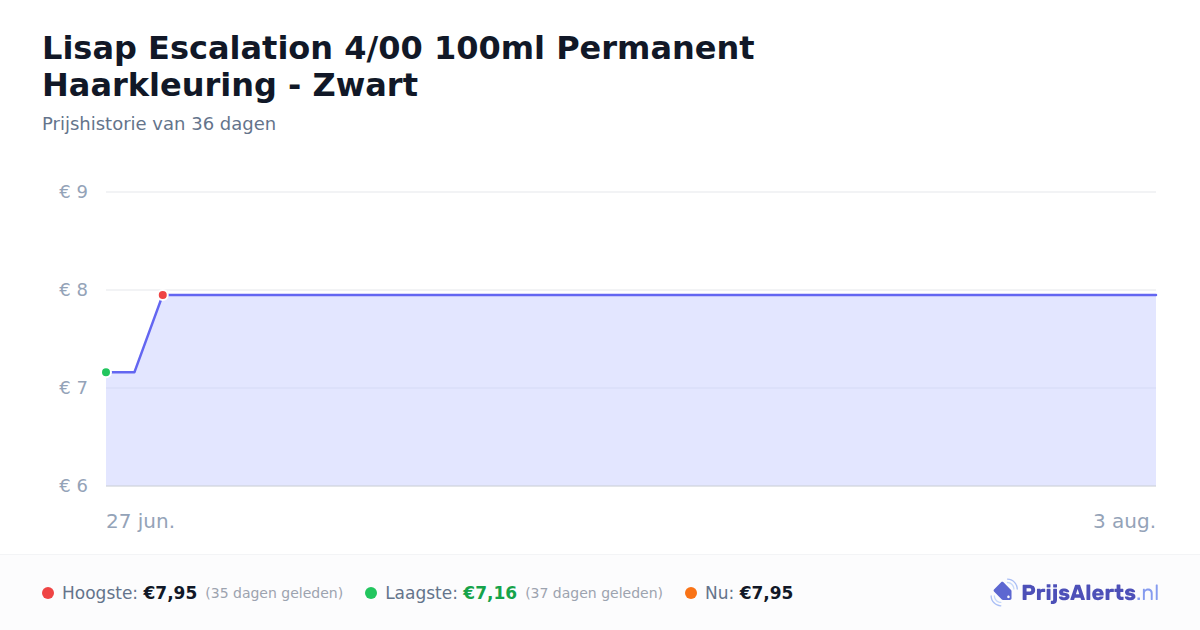This screenshot has height=630, width=1200.
Task: Click the green Laagste legend dot
Action: click(x=371, y=593)
